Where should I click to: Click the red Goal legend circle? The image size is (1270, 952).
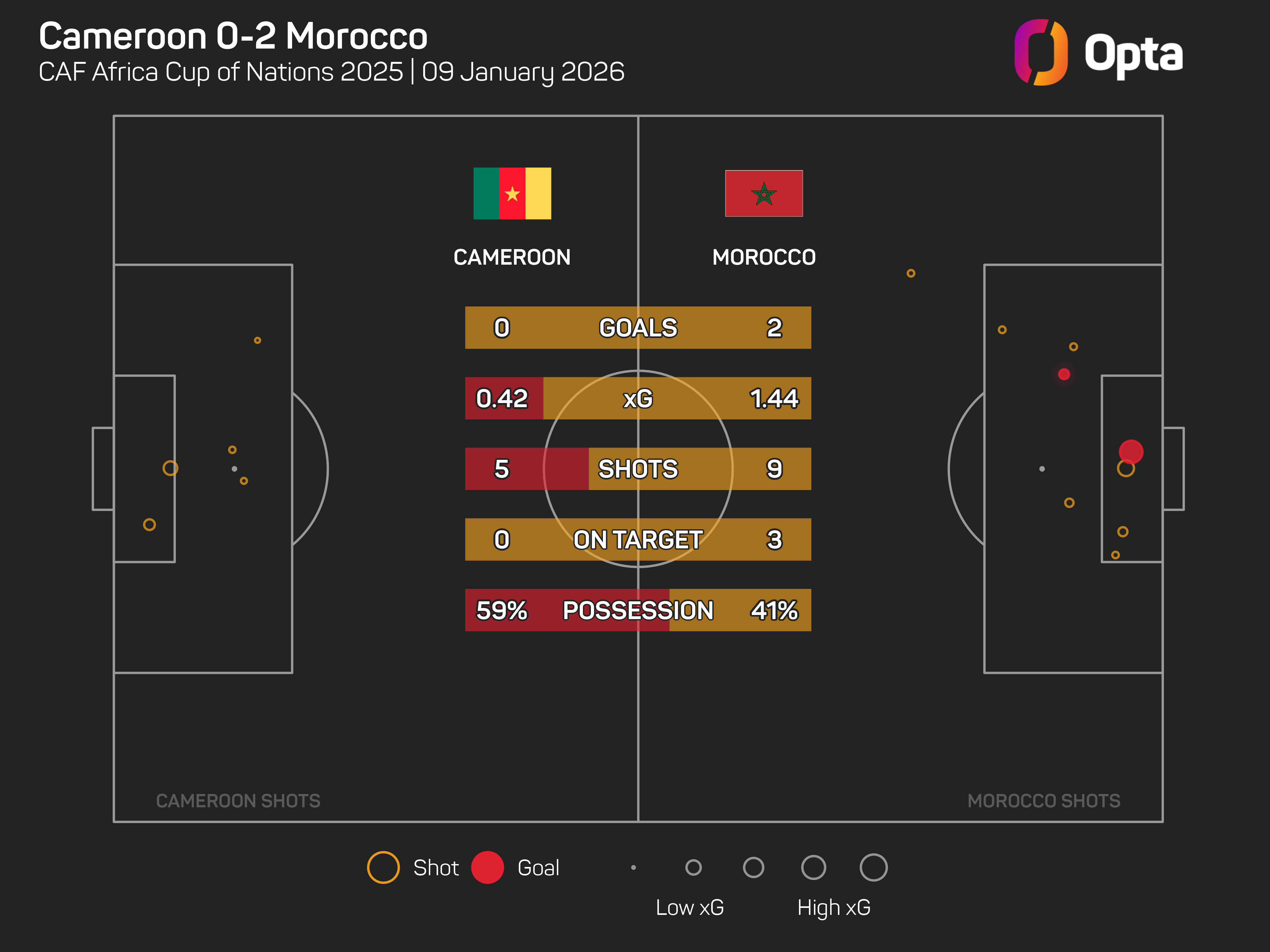tap(487, 867)
